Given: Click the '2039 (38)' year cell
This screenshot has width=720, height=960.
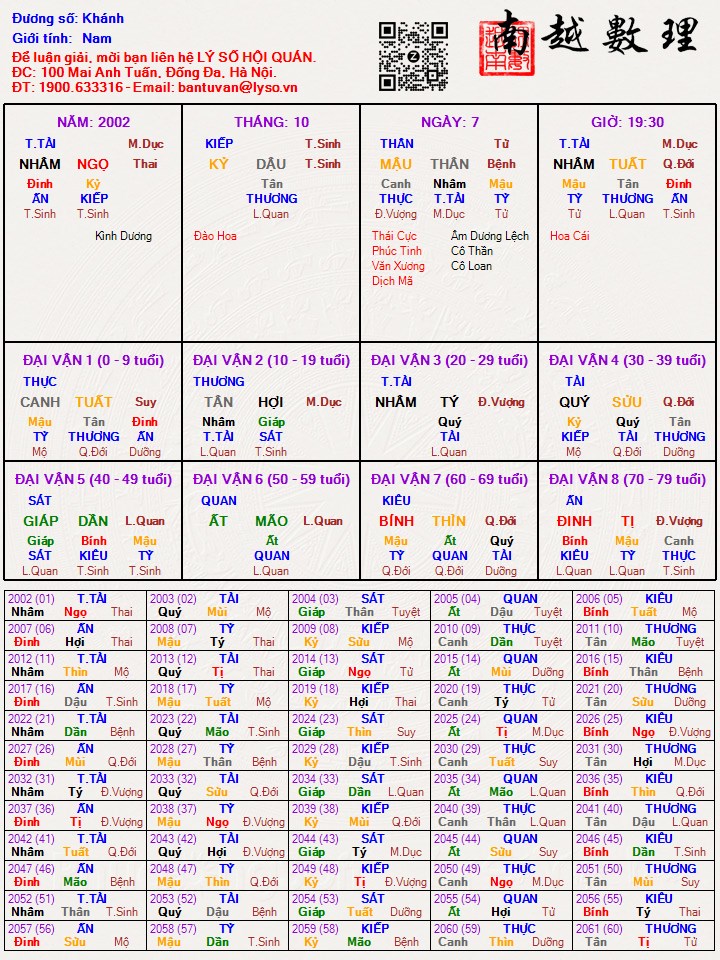Looking at the screenshot, I should (x=359, y=816).
